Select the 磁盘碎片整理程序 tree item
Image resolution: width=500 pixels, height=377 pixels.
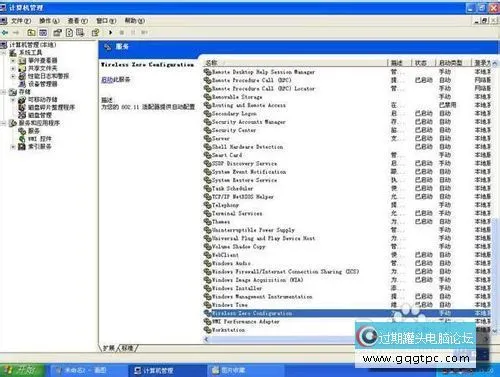[x=51, y=108]
